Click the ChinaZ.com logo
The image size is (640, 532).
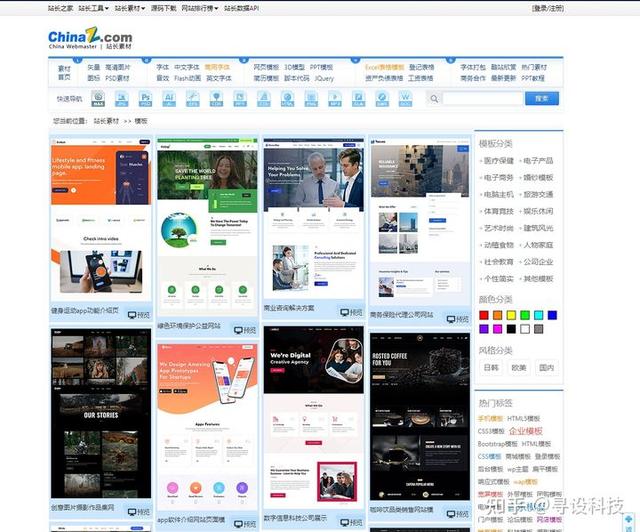(90, 38)
